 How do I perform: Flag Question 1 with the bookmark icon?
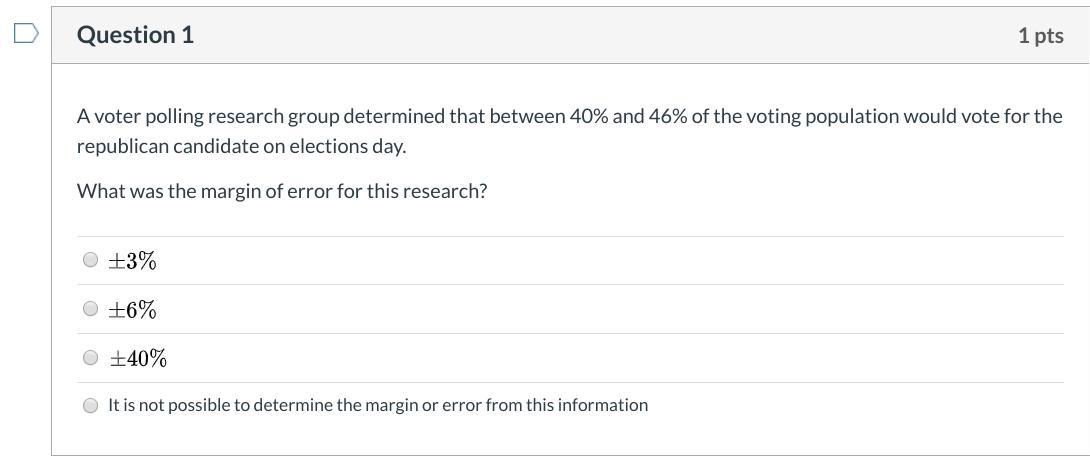pyautogui.click(x=26, y=34)
